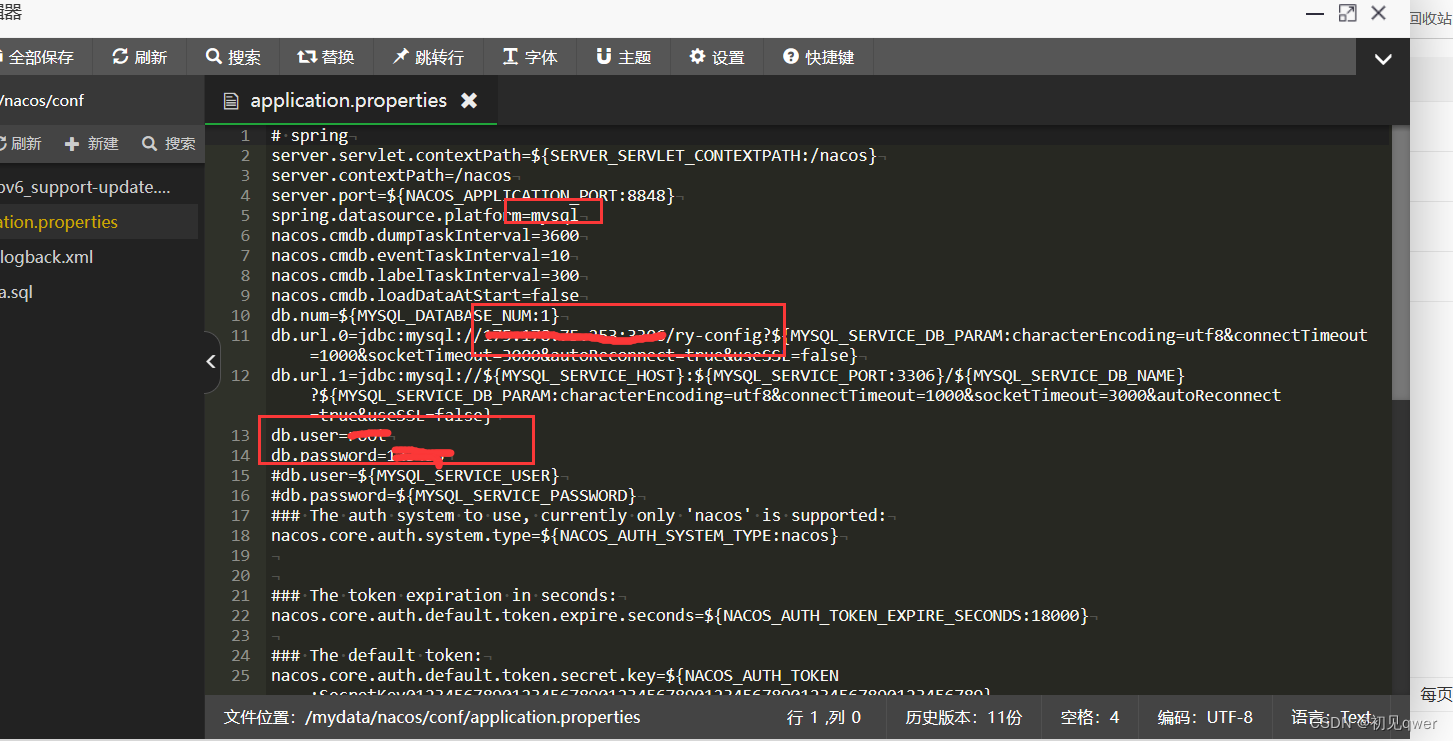Click the sidebar 新建 new file button
The width and height of the screenshot is (1453, 741).
click(92, 144)
